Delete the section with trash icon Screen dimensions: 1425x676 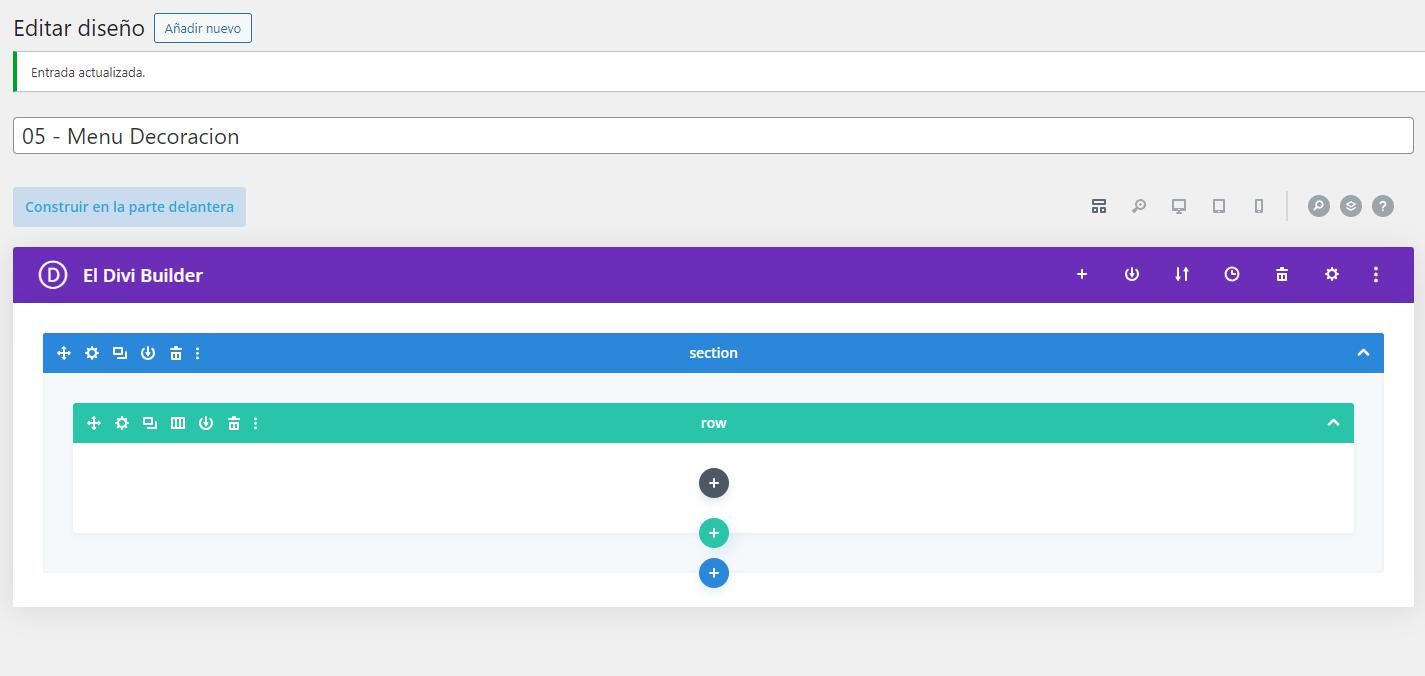click(176, 353)
